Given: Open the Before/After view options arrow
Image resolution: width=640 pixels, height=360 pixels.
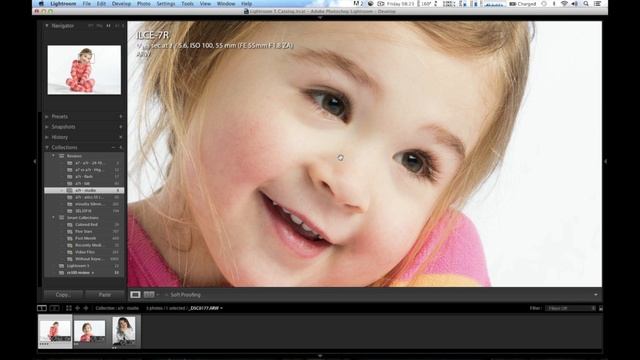Looking at the screenshot, I should (x=158, y=295).
